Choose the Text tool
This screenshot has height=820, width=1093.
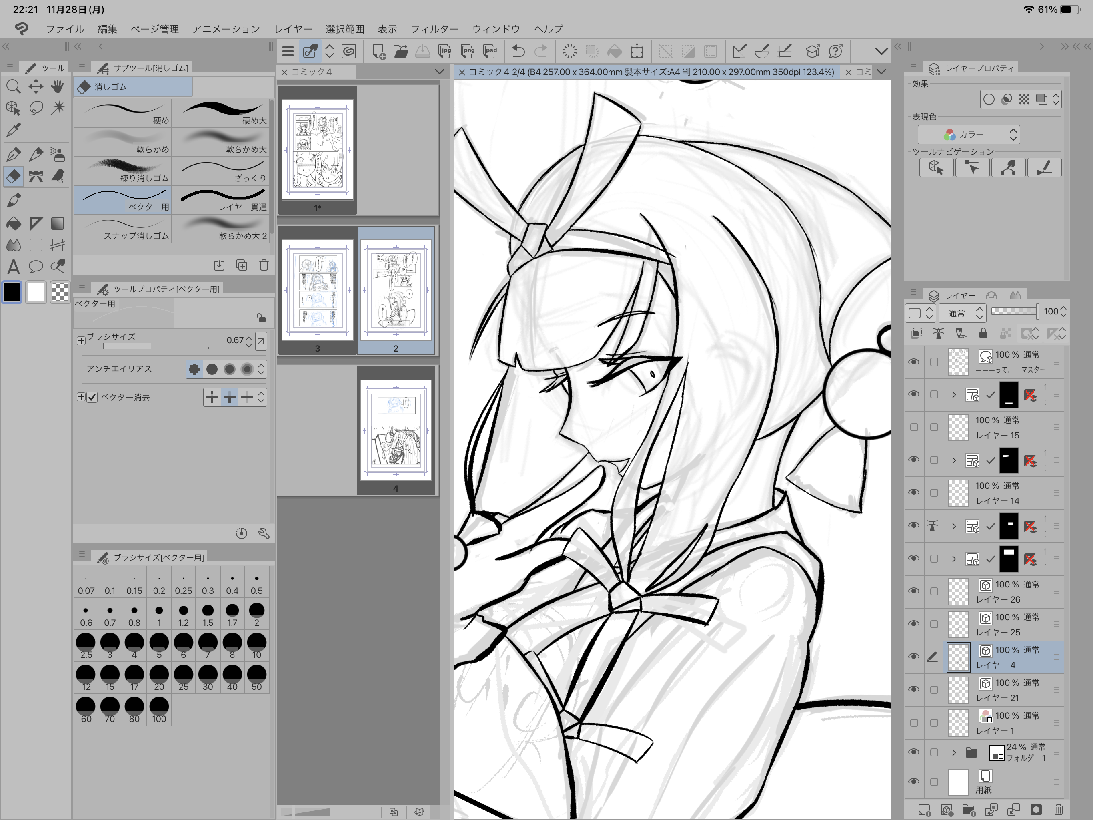13,266
